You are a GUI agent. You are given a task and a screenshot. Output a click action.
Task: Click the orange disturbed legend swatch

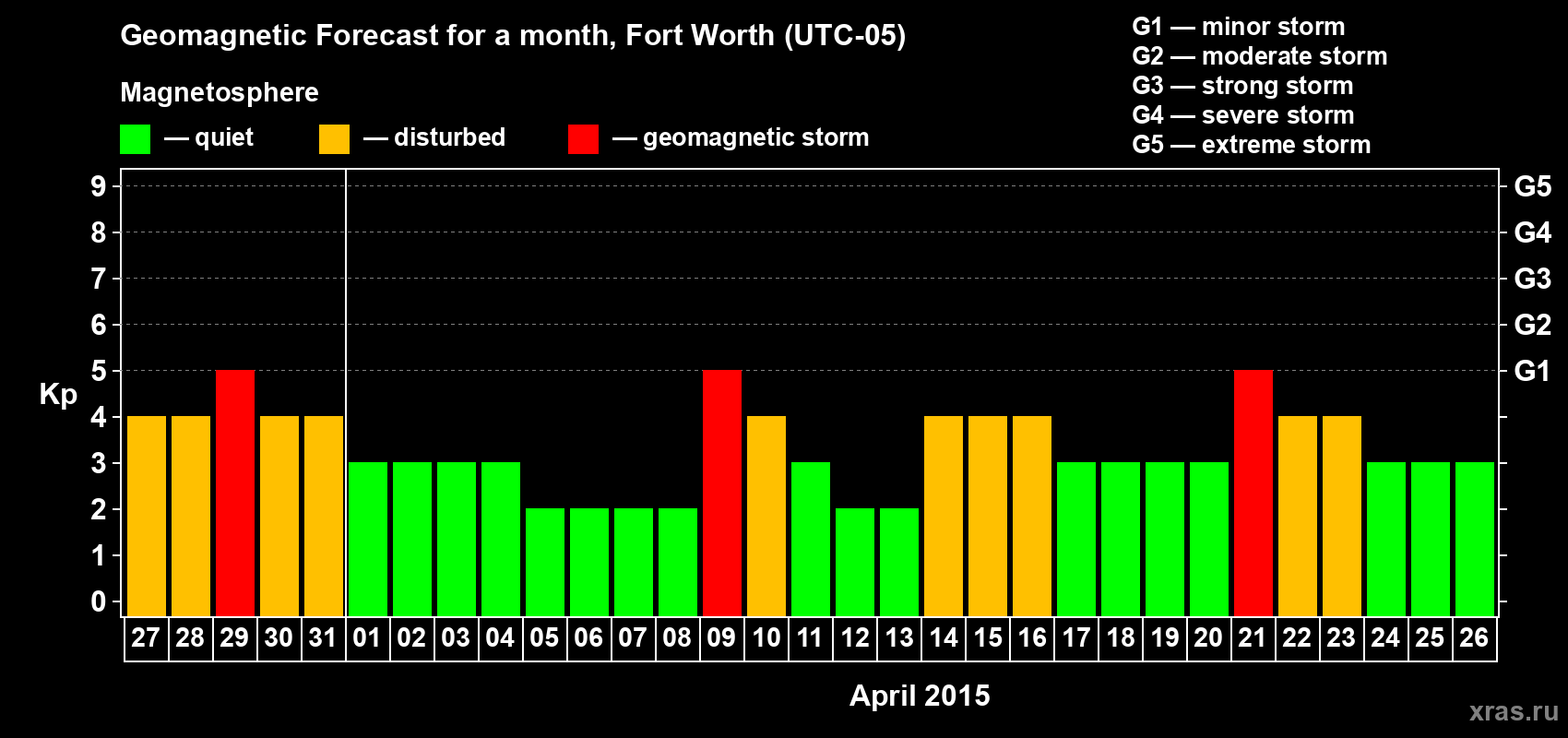(334, 139)
